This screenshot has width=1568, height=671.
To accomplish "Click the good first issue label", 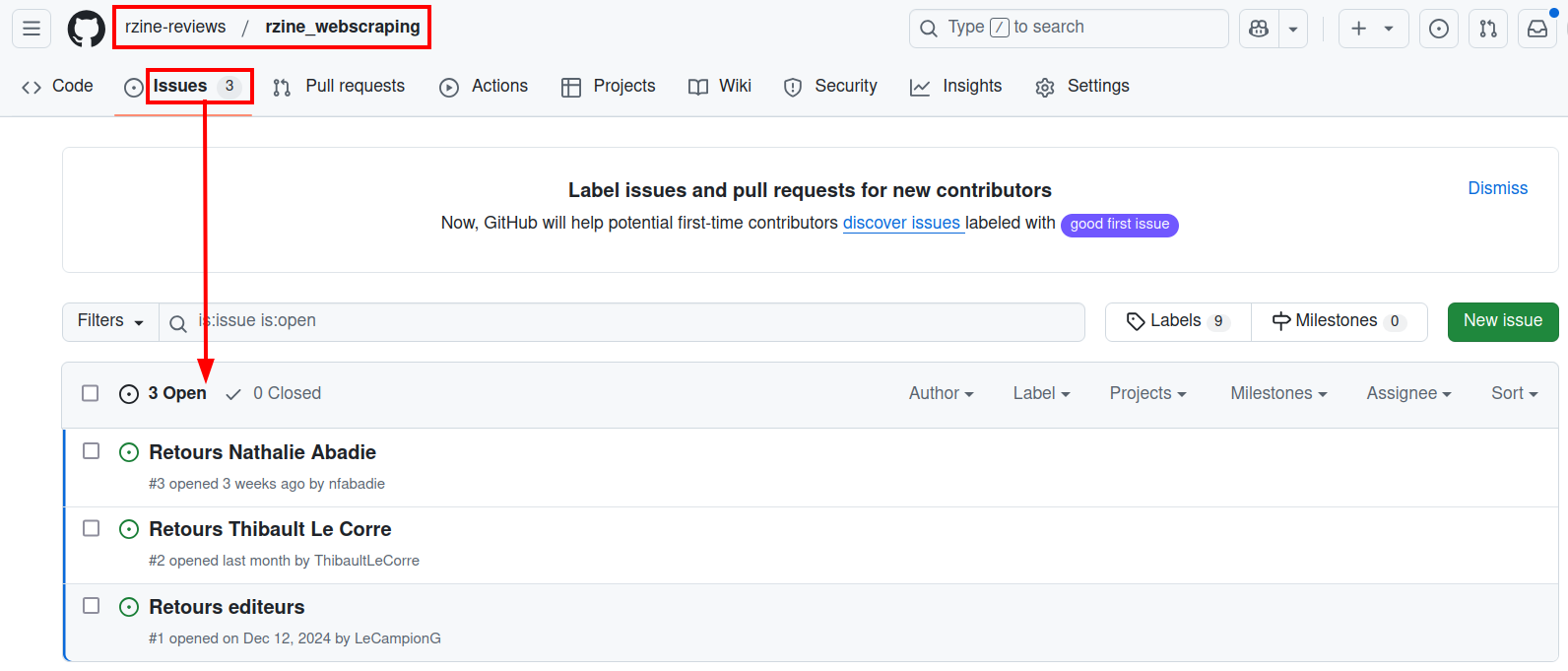I will [x=1119, y=225].
